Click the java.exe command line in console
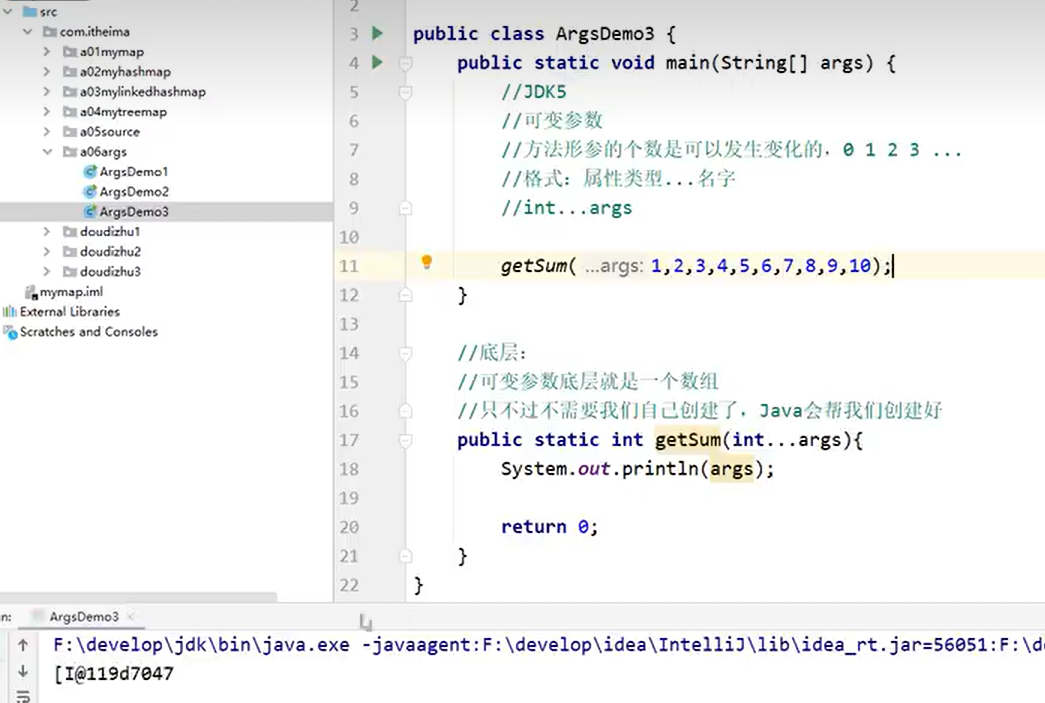Viewport: 1045px width, 703px height. click(548, 644)
